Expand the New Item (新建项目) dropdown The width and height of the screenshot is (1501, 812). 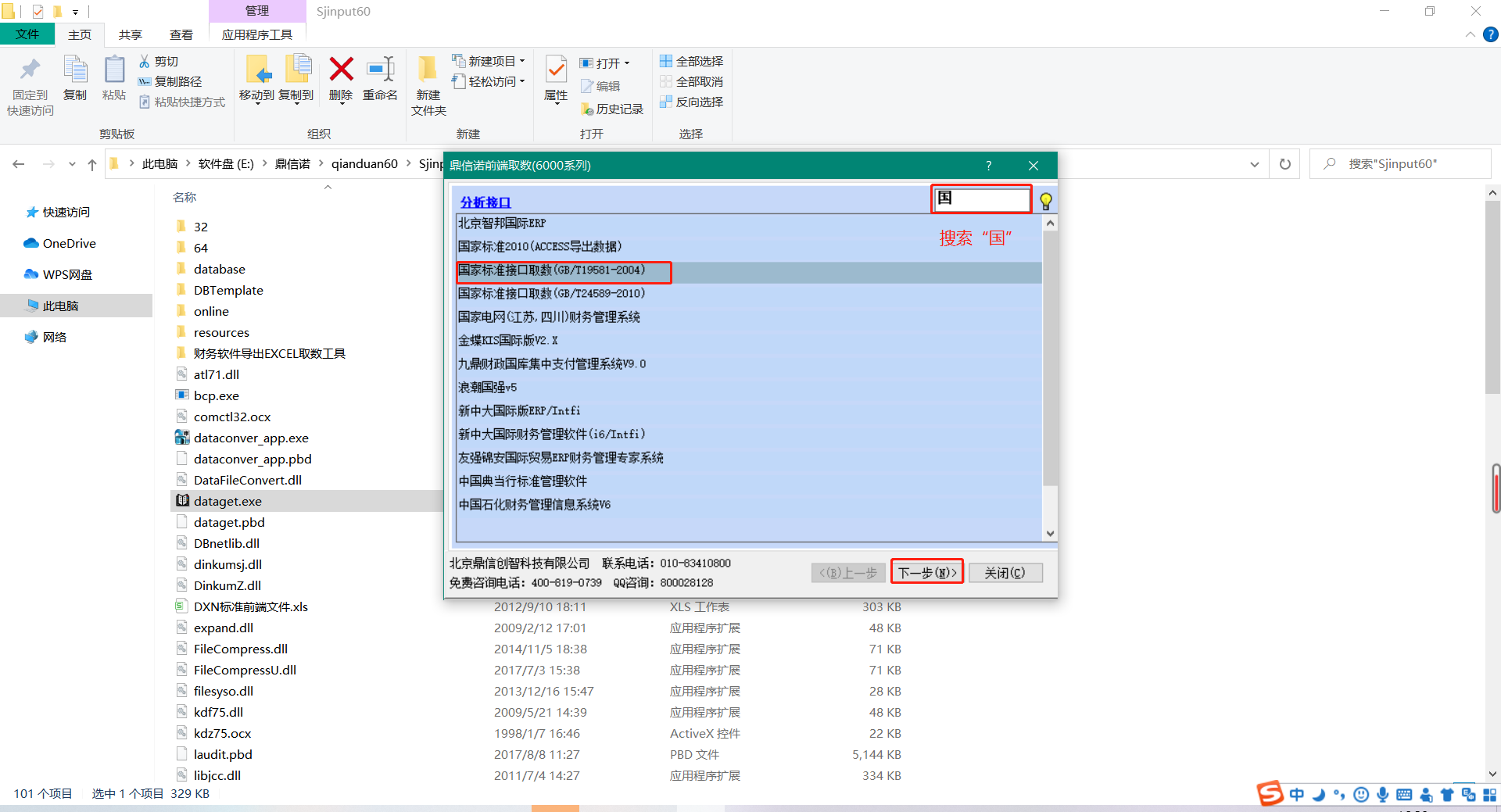(522, 61)
